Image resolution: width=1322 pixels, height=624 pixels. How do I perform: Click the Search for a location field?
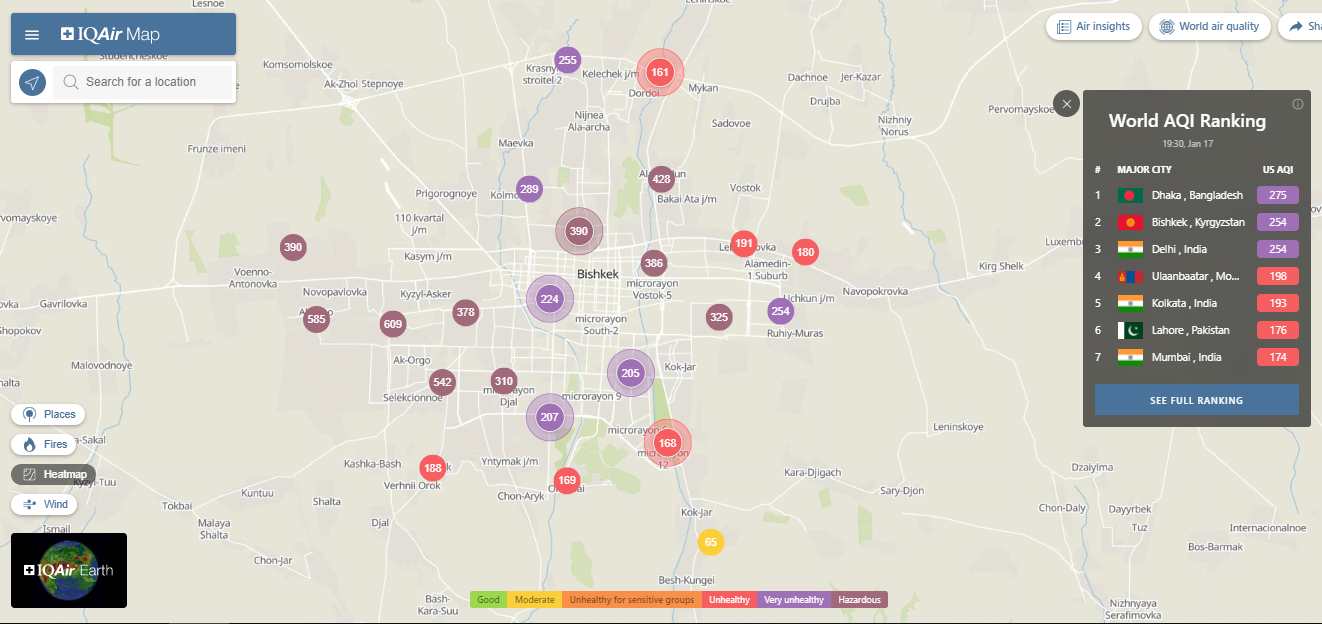[x=145, y=82]
